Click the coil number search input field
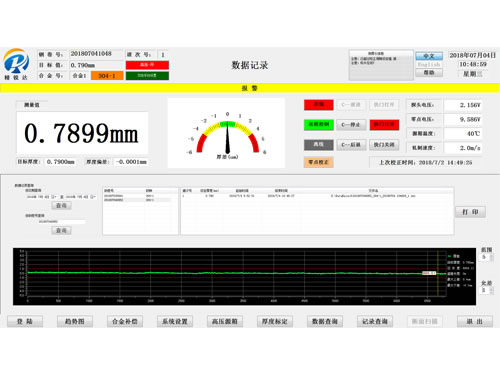Screen dimensions: 500x375 click(x=61, y=222)
